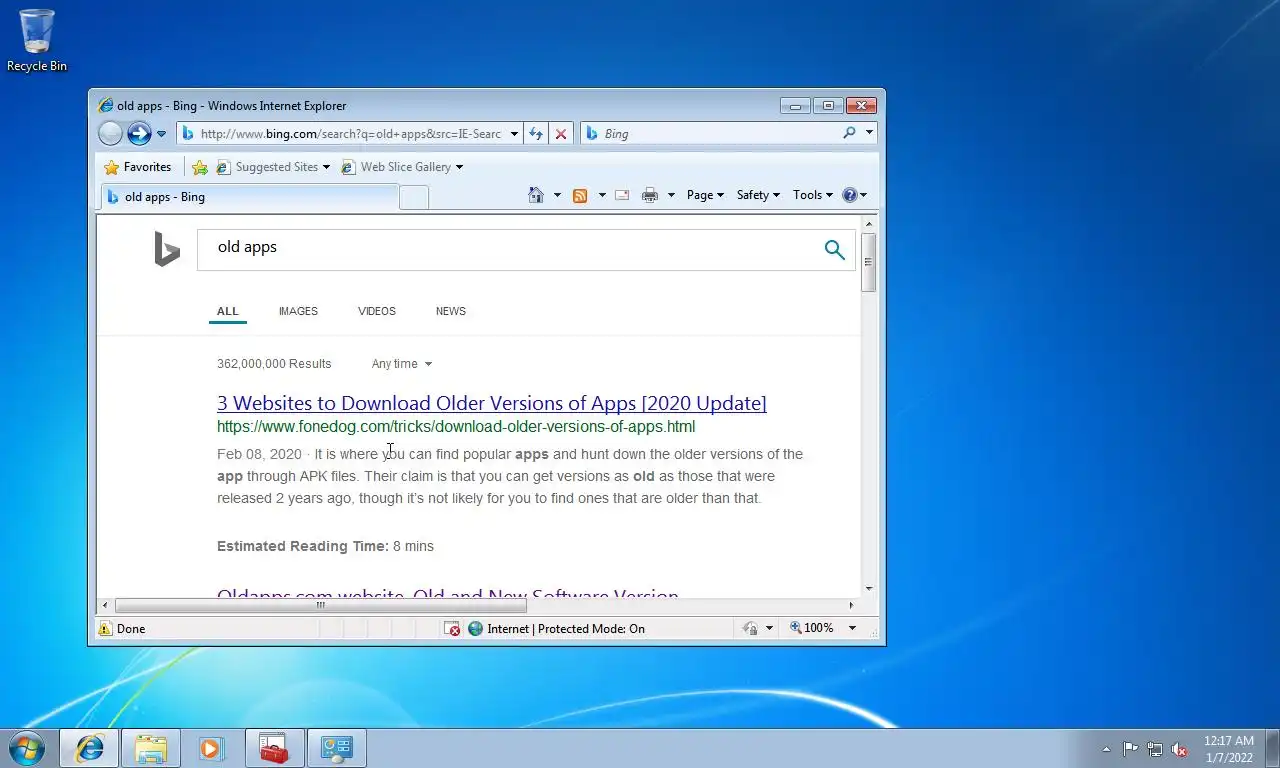Screen dimensions: 1280x768
Task: Click the blocked popup status bar icon
Action: (452, 629)
